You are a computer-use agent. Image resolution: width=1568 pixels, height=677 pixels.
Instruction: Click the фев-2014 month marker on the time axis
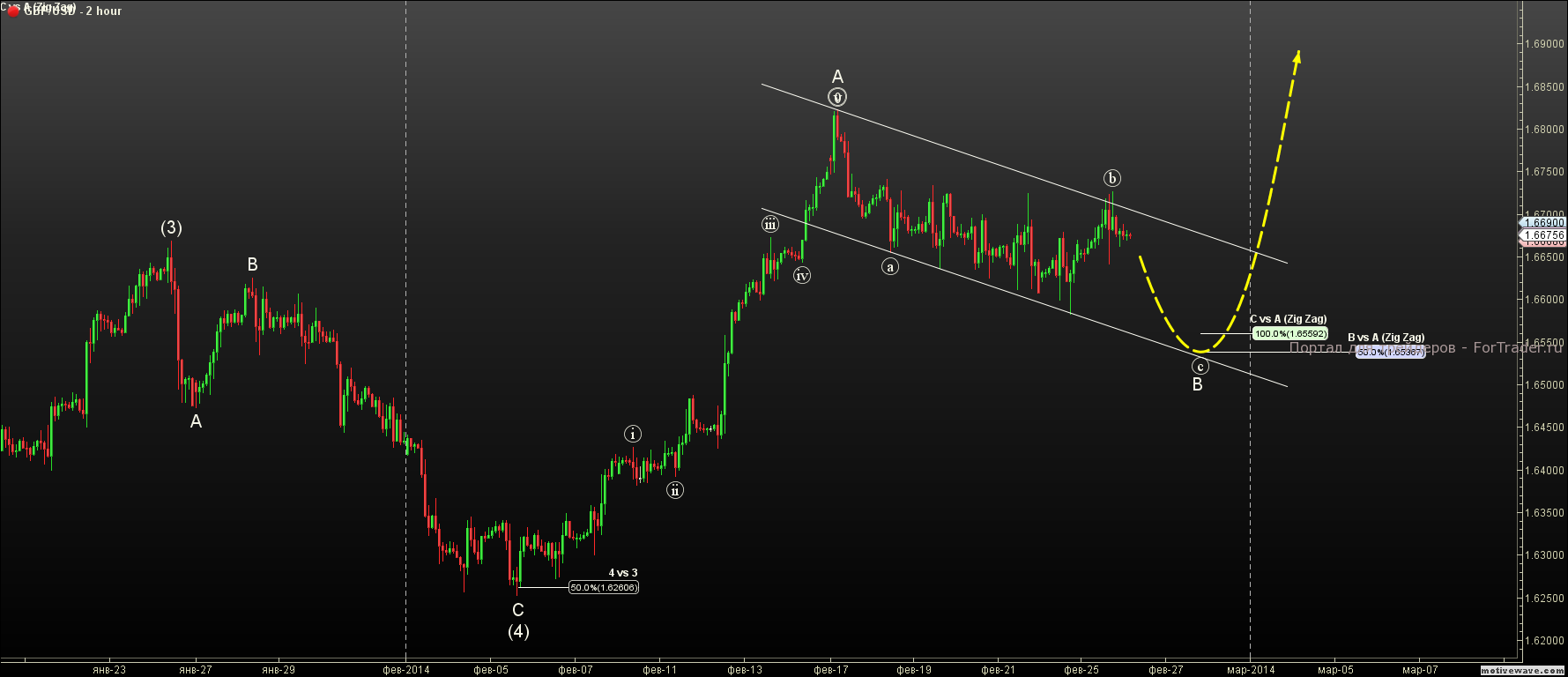click(405, 670)
